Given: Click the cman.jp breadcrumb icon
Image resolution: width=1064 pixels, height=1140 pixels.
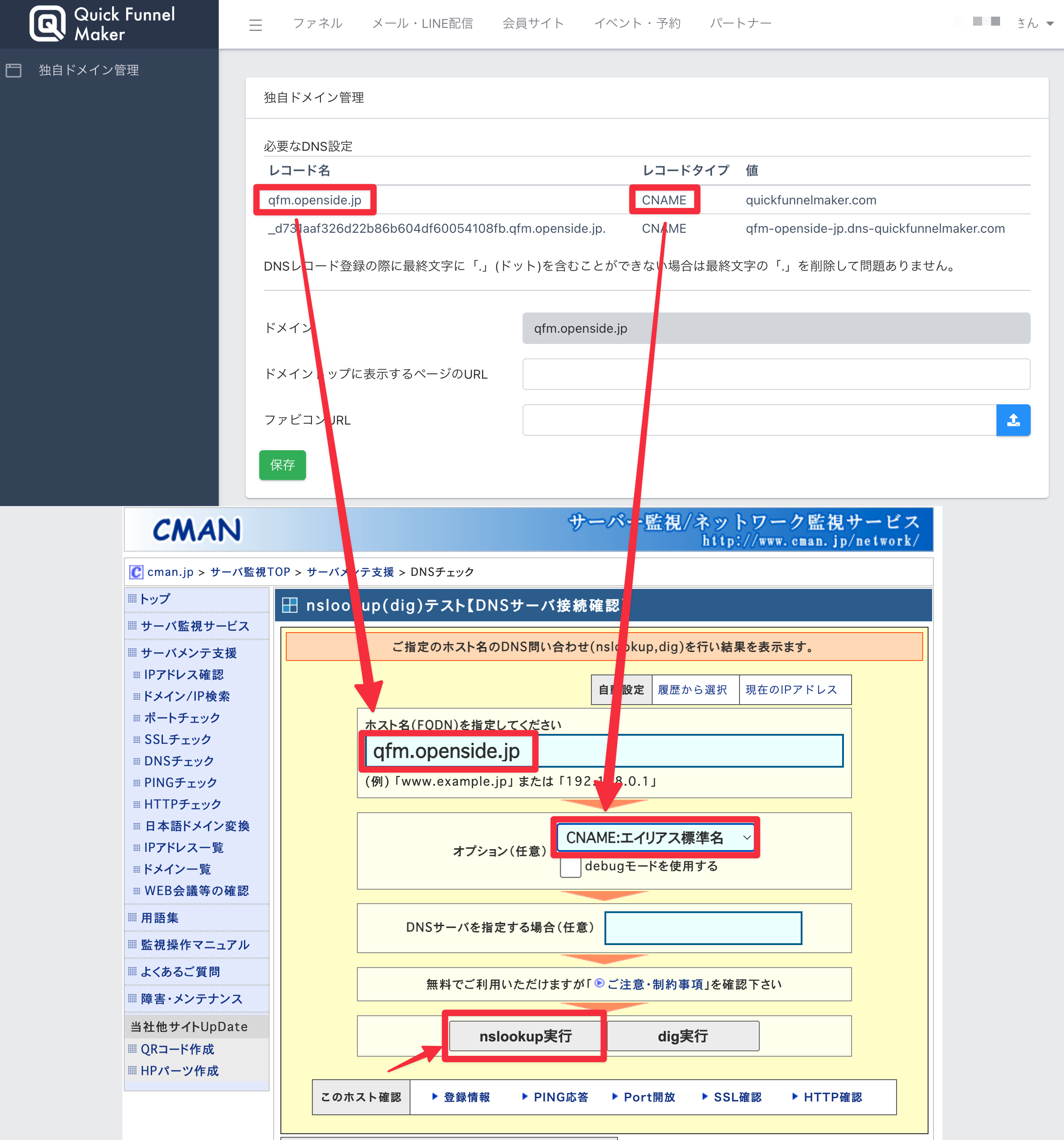Looking at the screenshot, I should coord(136,572).
